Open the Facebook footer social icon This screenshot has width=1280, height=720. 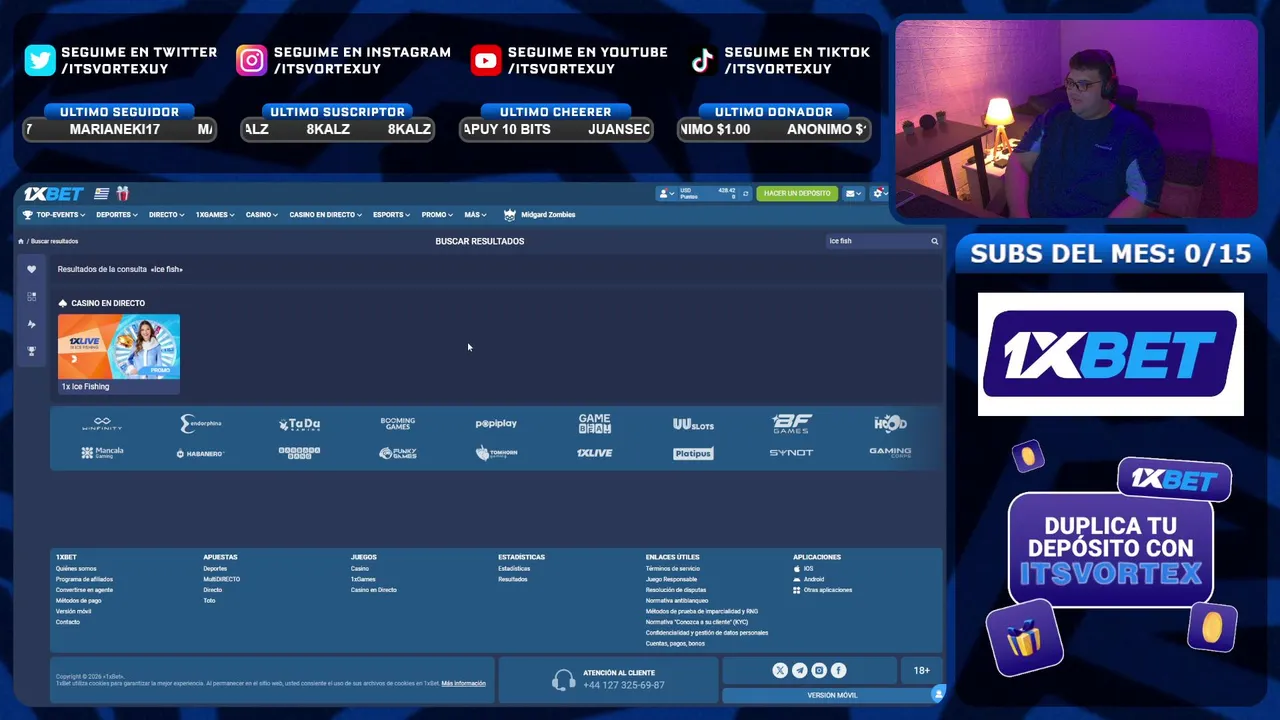(838, 671)
